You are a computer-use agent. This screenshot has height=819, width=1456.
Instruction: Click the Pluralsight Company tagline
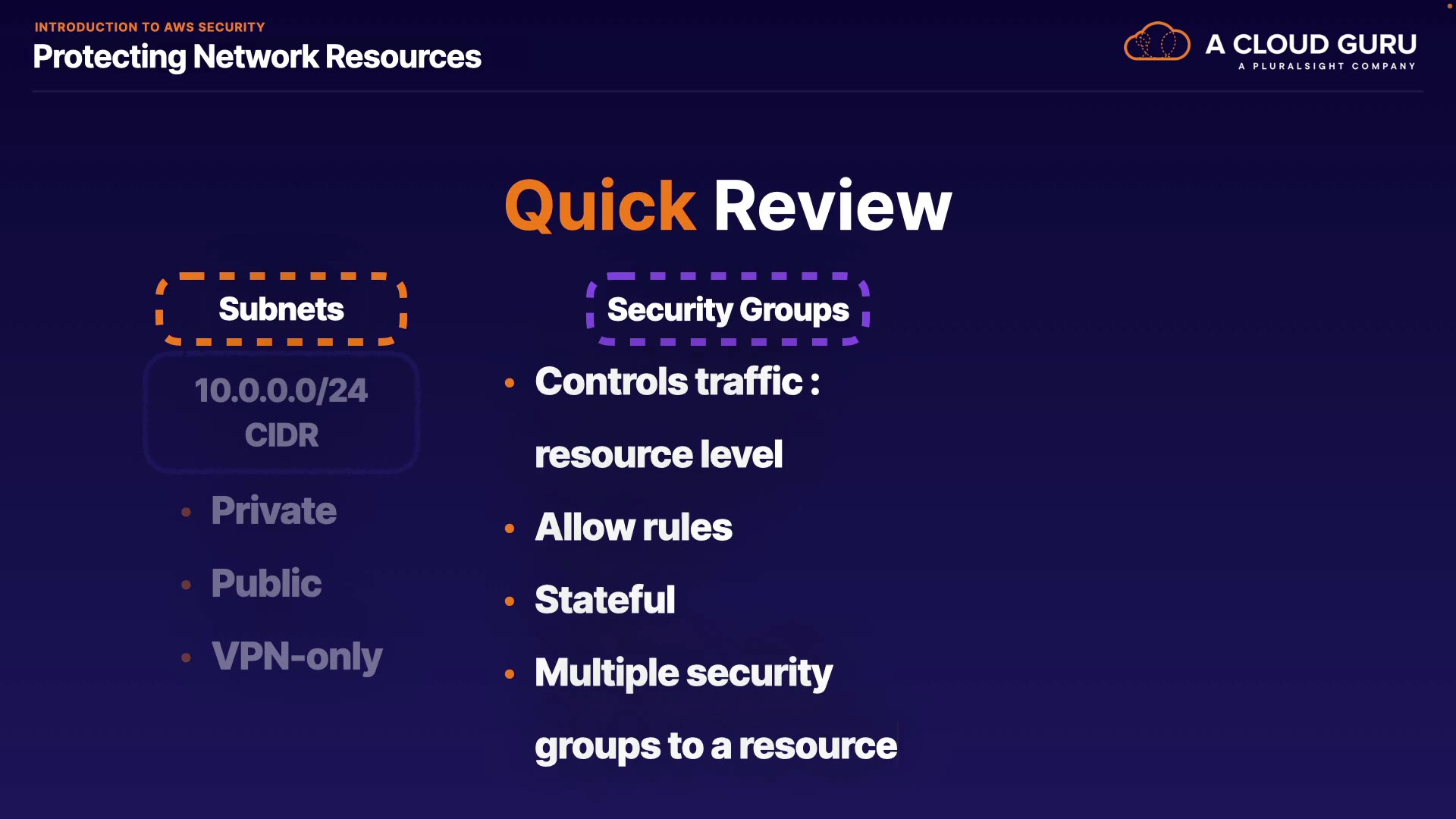pyautogui.click(x=1326, y=67)
